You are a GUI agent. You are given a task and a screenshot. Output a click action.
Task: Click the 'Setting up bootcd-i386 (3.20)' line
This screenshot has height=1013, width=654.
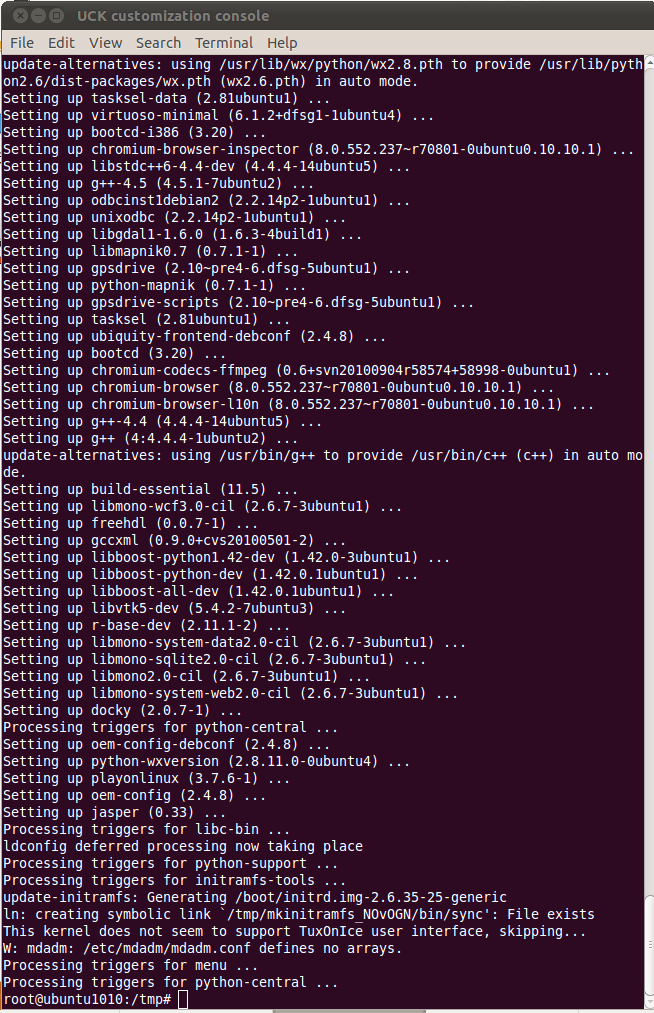pos(134,132)
